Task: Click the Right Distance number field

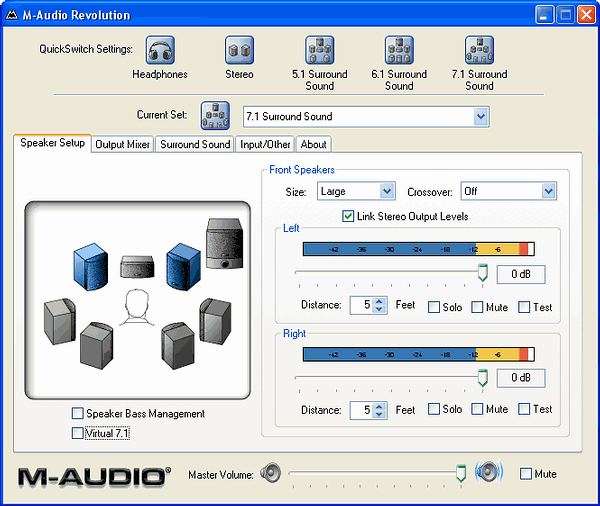Action: pos(361,410)
